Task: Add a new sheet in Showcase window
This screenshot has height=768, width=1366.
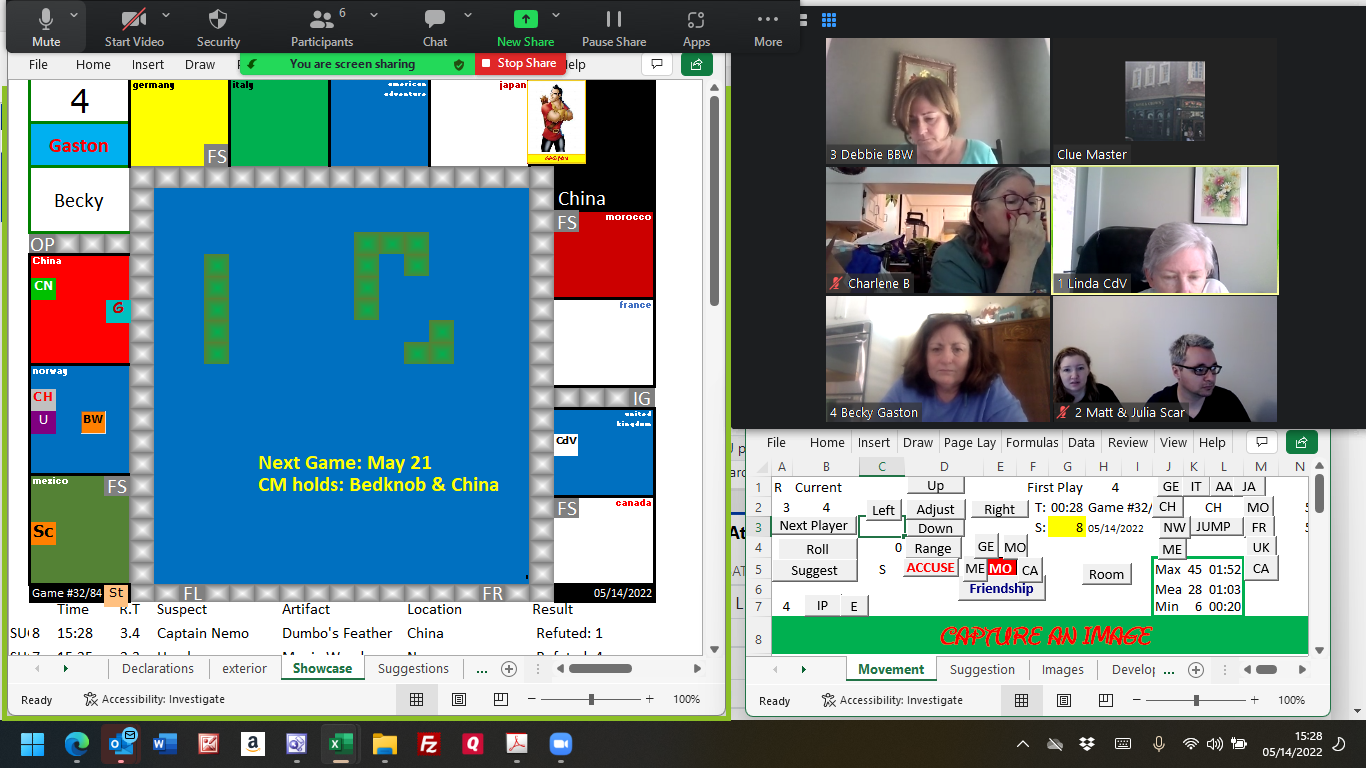Action: click(x=508, y=669)
